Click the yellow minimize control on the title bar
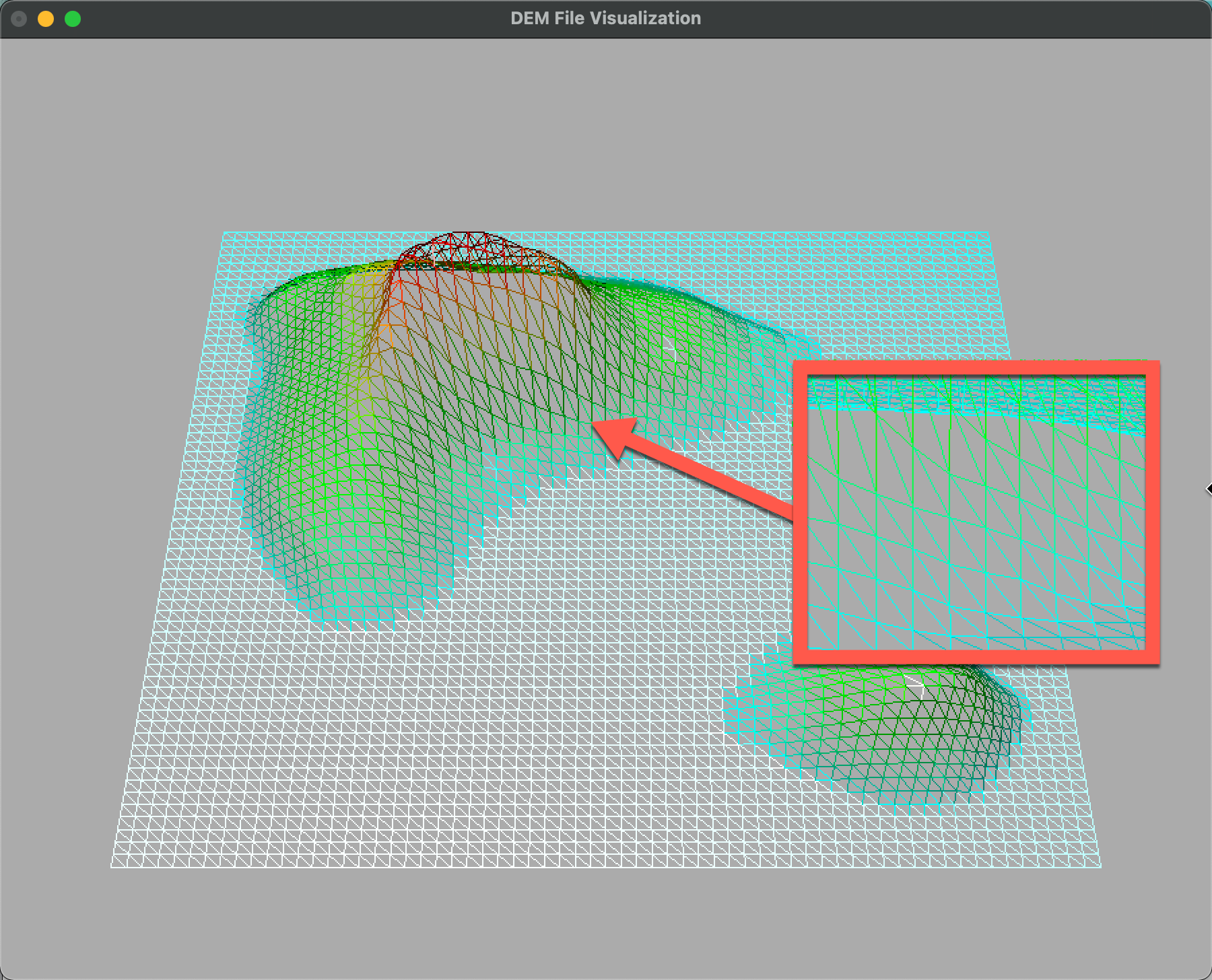Screen dimensions: 1212x980 [45, 18]
